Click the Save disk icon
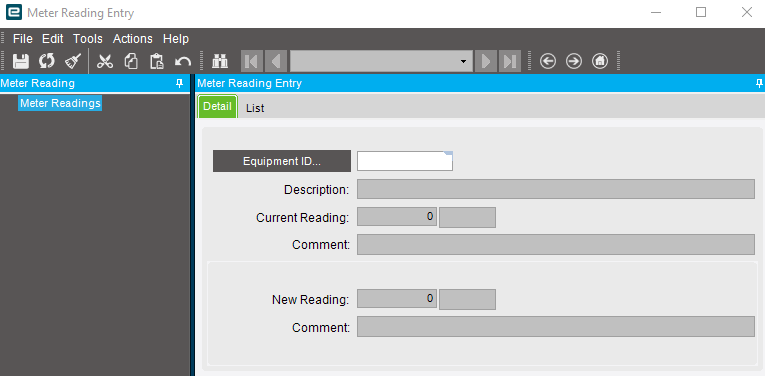The height and width of the screenshot is (376, 765). click(x=20, y=61)
